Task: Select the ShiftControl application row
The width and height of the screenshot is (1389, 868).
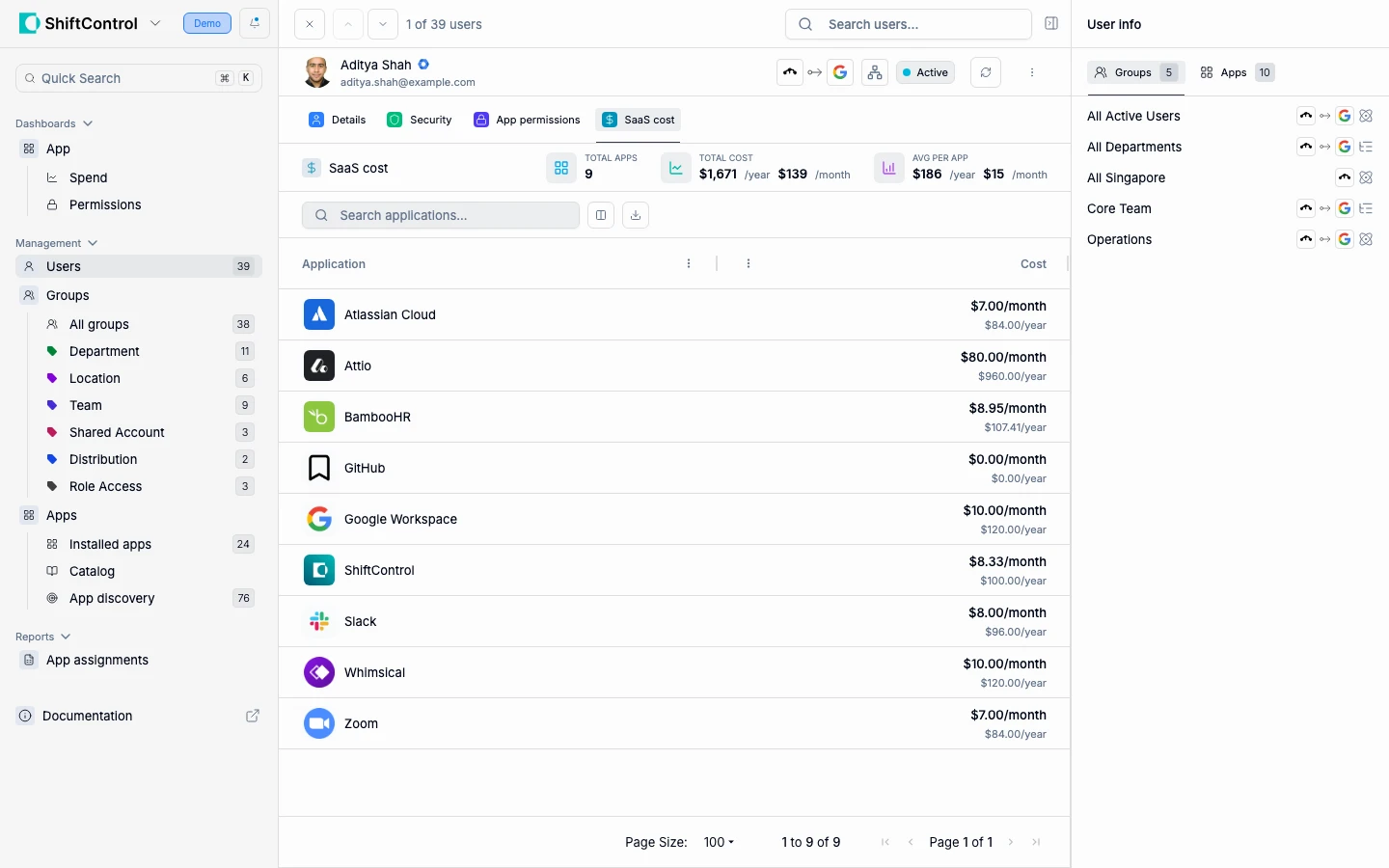Action: pos(674,570)
